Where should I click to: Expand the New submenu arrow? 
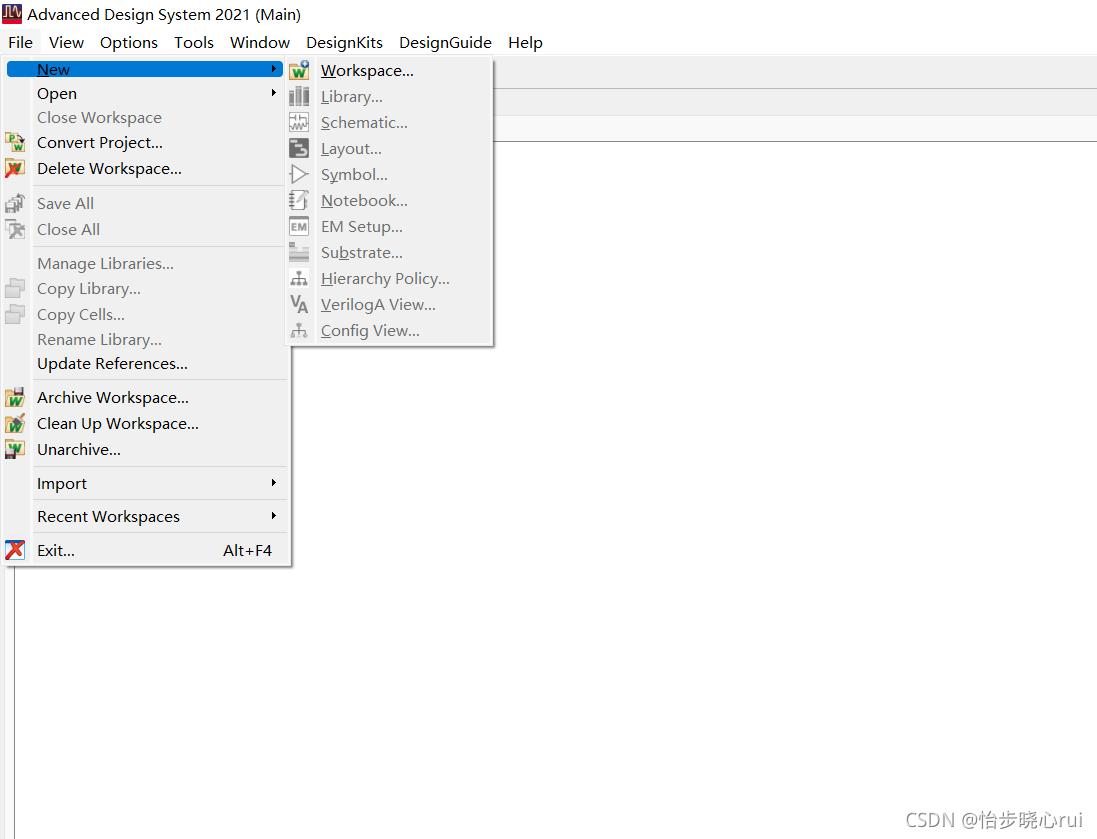pyautogui.click(x=274, y=69)
